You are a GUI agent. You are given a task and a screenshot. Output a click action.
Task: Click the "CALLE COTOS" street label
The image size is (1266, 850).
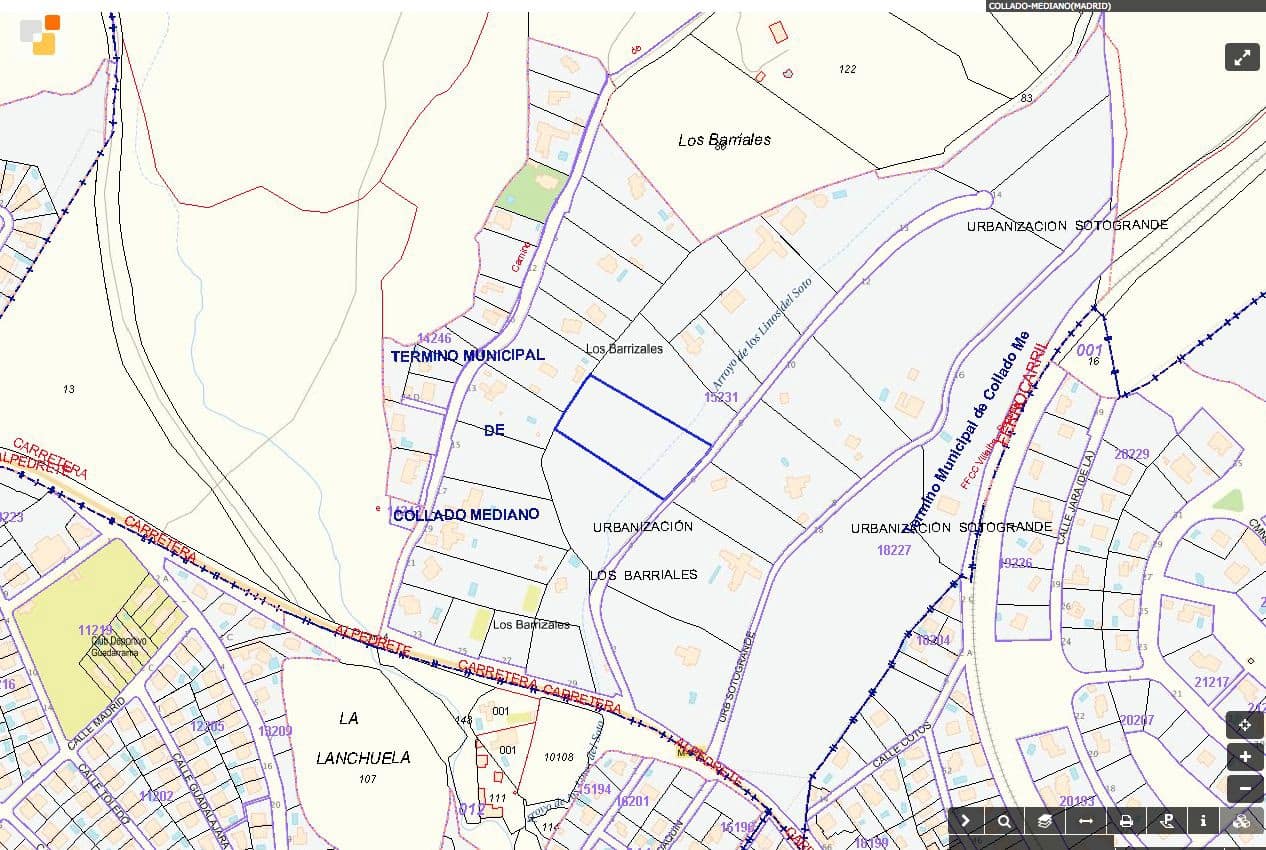coord(902,746)
